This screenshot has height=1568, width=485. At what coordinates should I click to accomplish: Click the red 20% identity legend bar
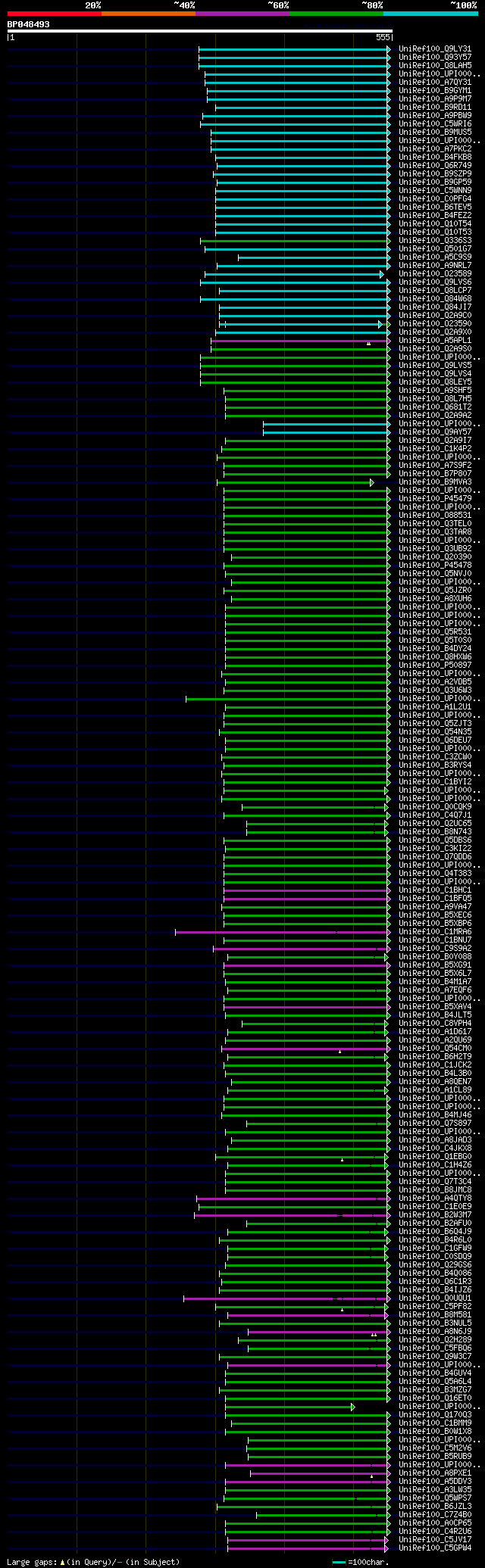pos(55,14)
